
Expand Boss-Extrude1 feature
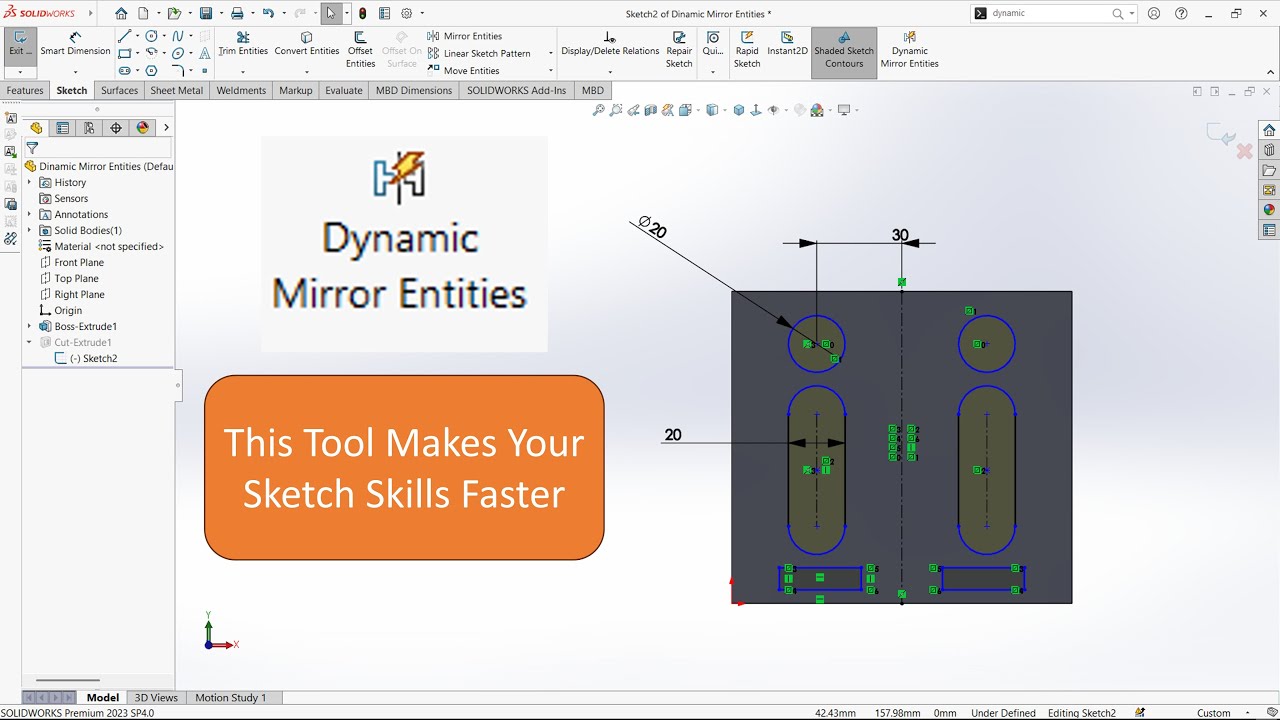pyautogui.click(x=29, y=327)
